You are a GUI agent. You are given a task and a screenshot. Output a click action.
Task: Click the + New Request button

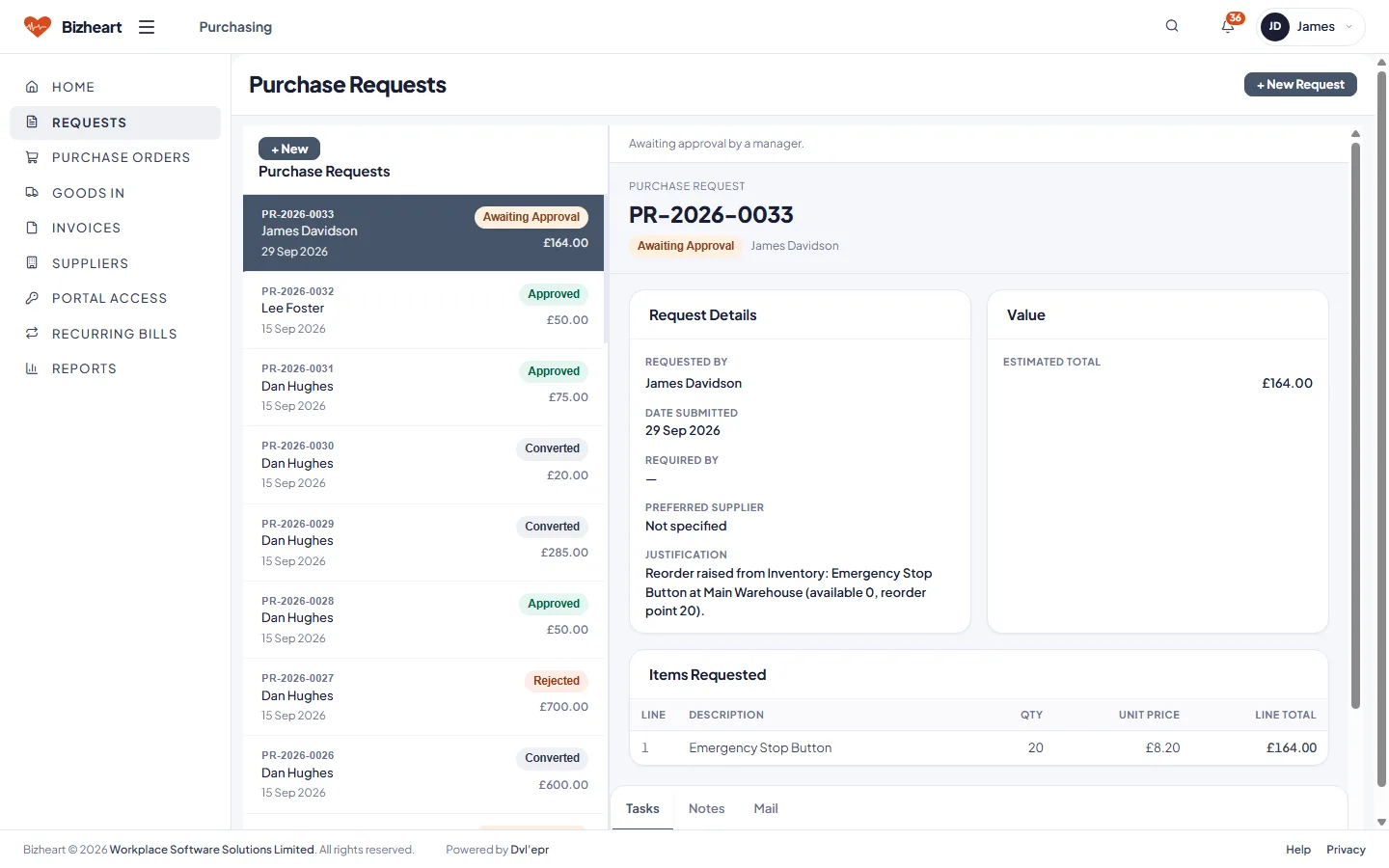click(x=1300, y=85)
